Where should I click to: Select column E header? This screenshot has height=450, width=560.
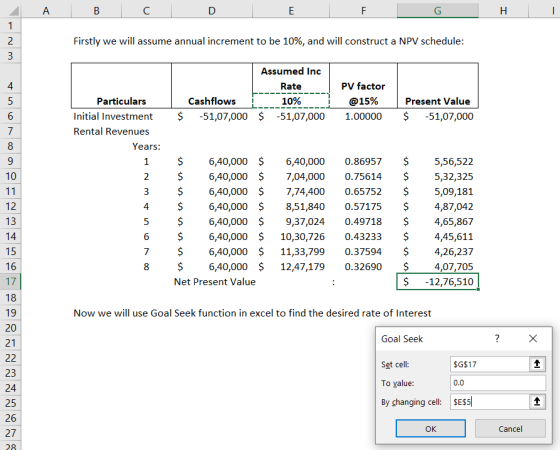[291, 11]
